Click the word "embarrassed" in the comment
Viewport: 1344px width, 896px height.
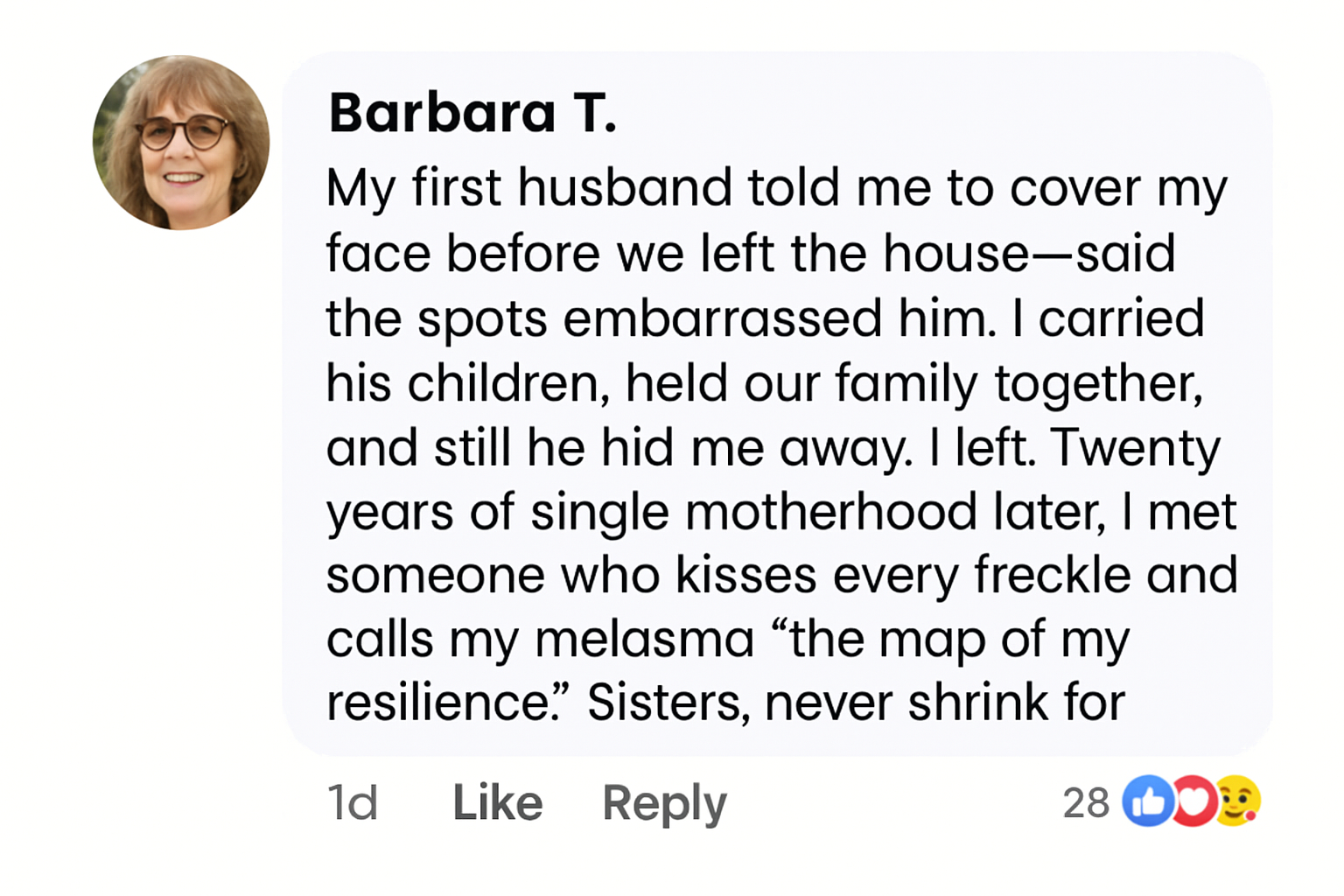(722, 318)
